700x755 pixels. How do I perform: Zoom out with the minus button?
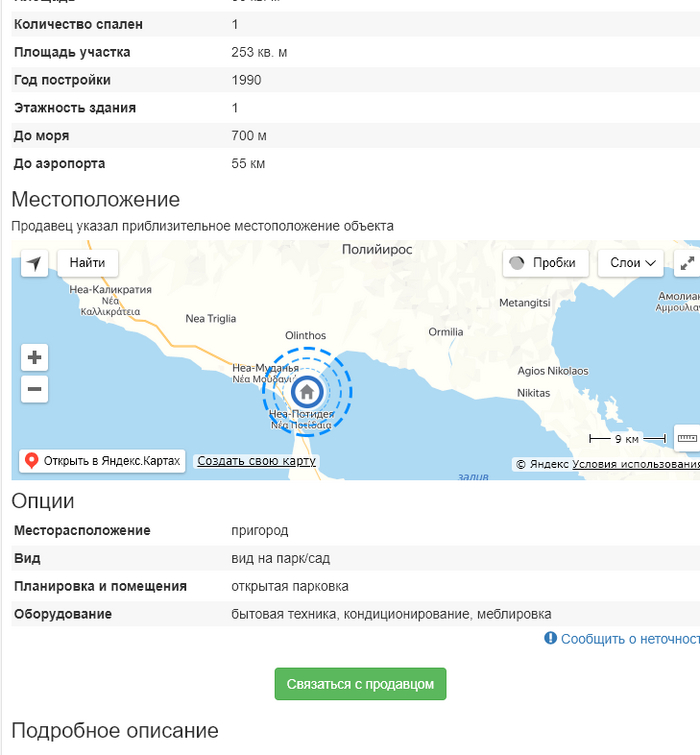click(35, 389)
